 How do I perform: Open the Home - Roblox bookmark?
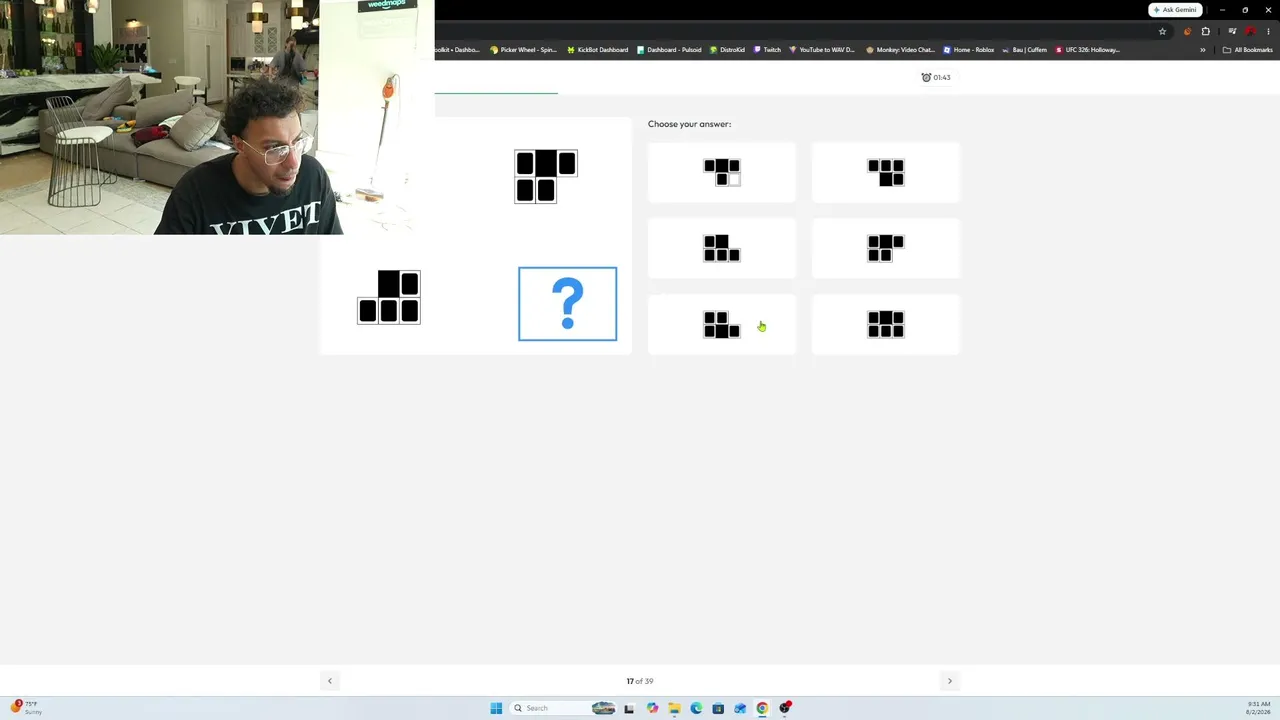click(x=969, y=50)
